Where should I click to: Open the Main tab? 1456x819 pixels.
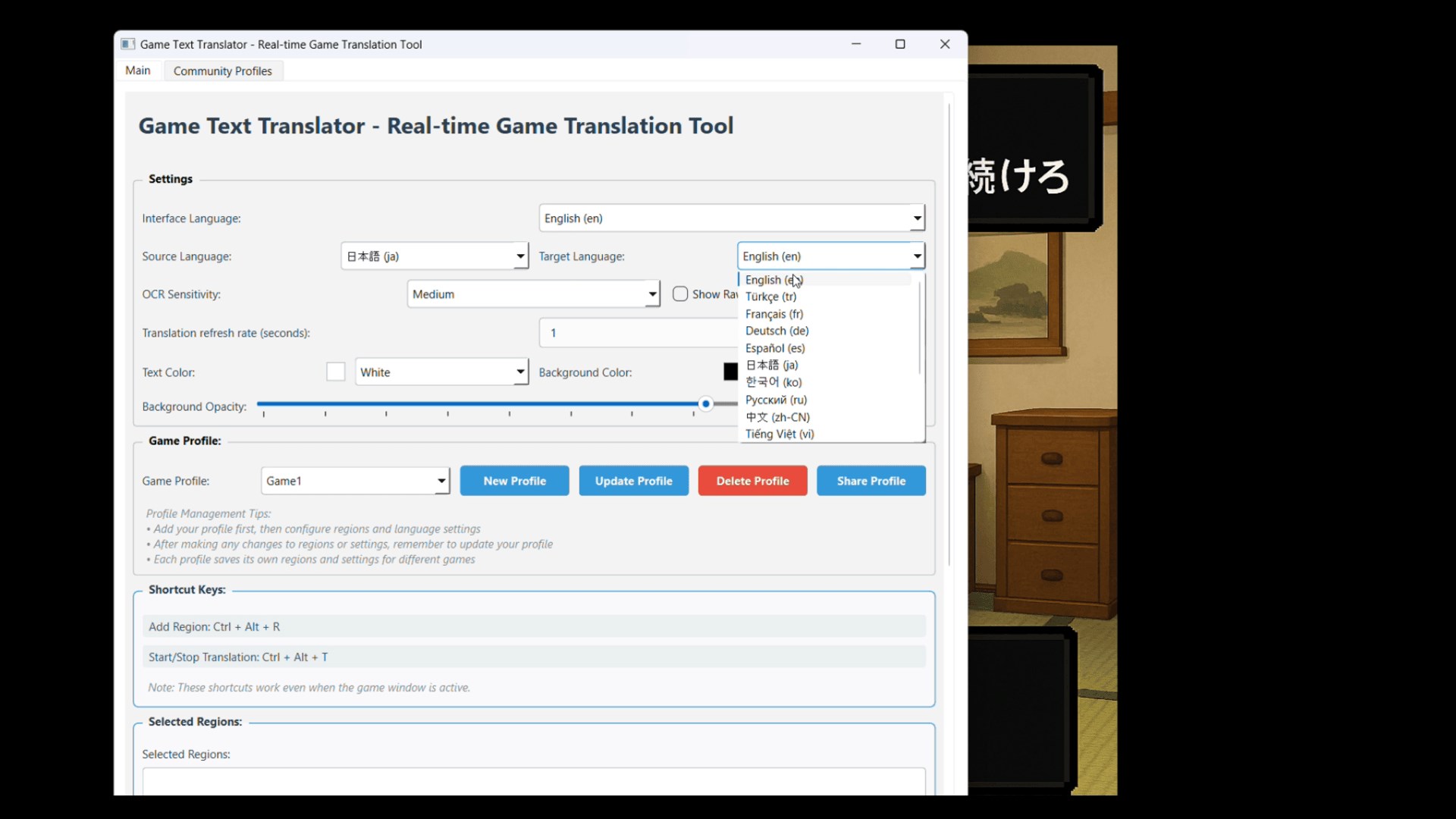138,71
